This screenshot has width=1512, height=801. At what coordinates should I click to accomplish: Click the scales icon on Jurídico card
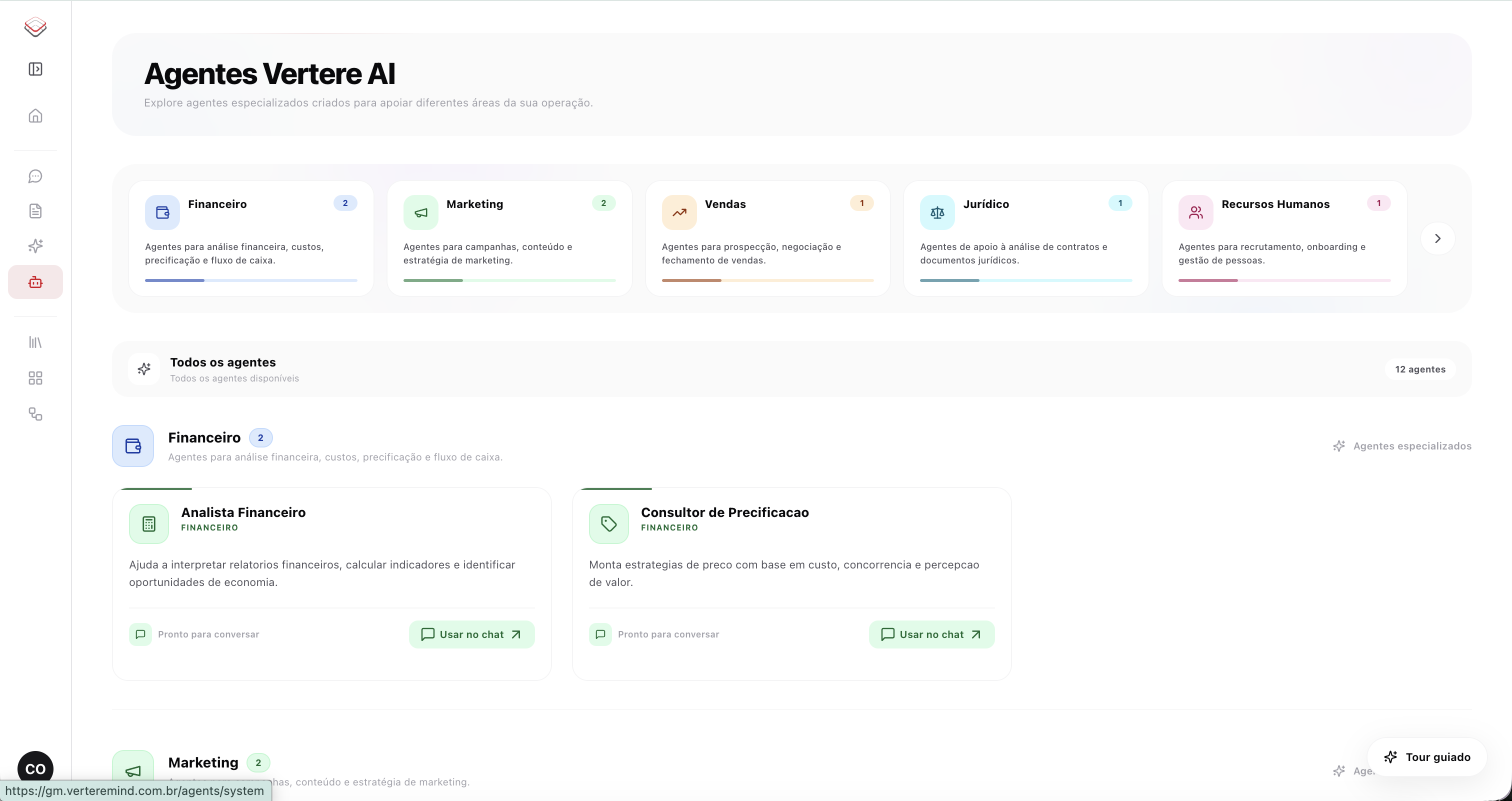pyautogui.click(x=937, y=212)
